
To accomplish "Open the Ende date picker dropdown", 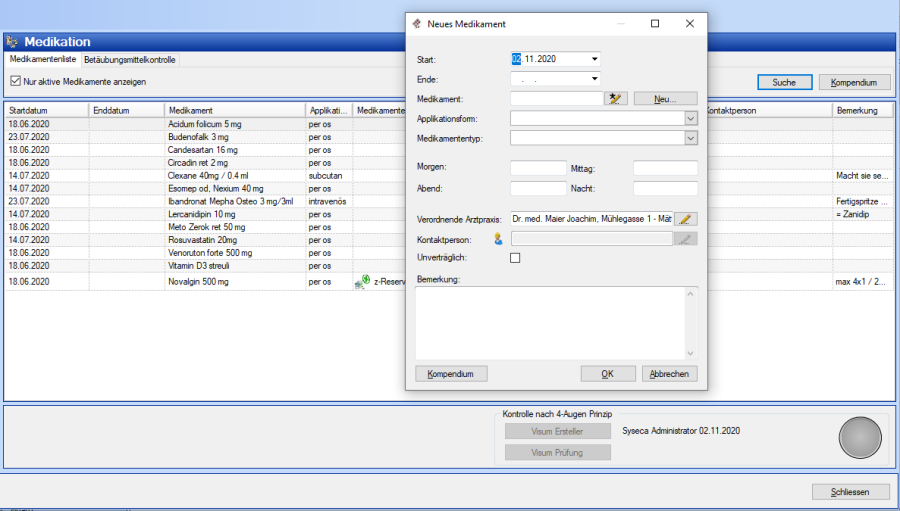I will [x=595, y=79].
